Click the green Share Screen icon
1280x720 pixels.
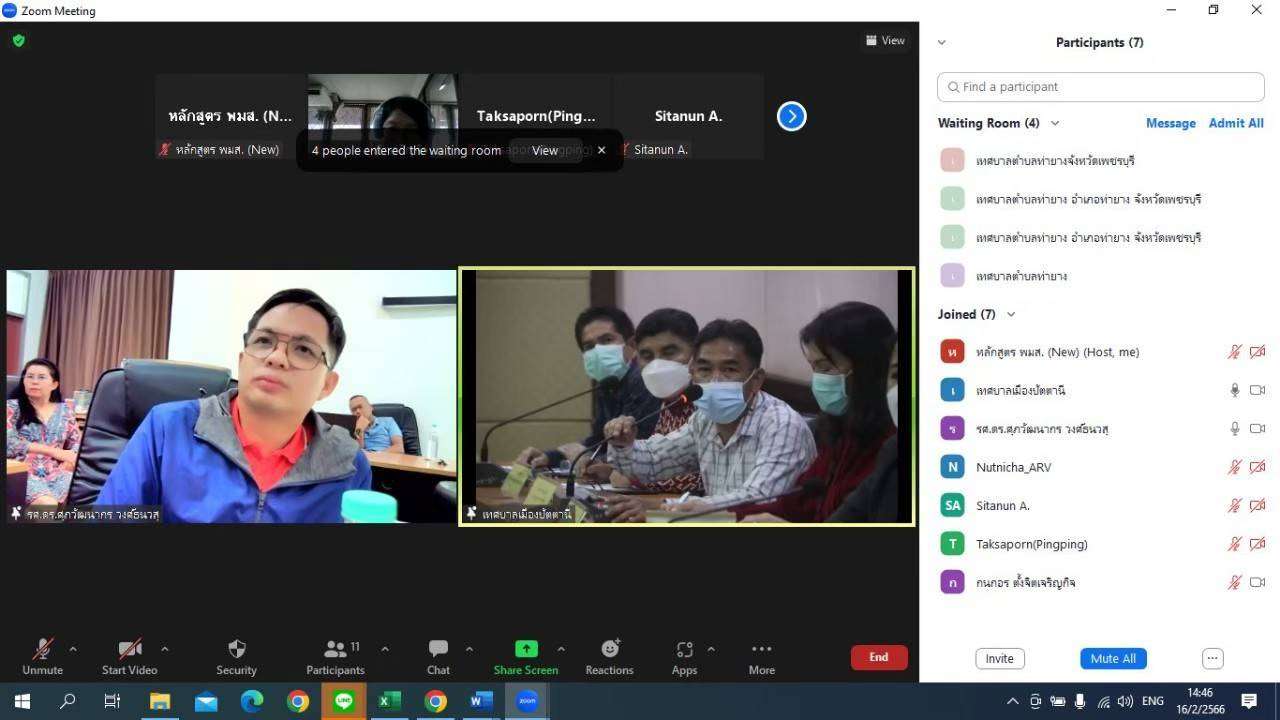(x=526, y=650)
